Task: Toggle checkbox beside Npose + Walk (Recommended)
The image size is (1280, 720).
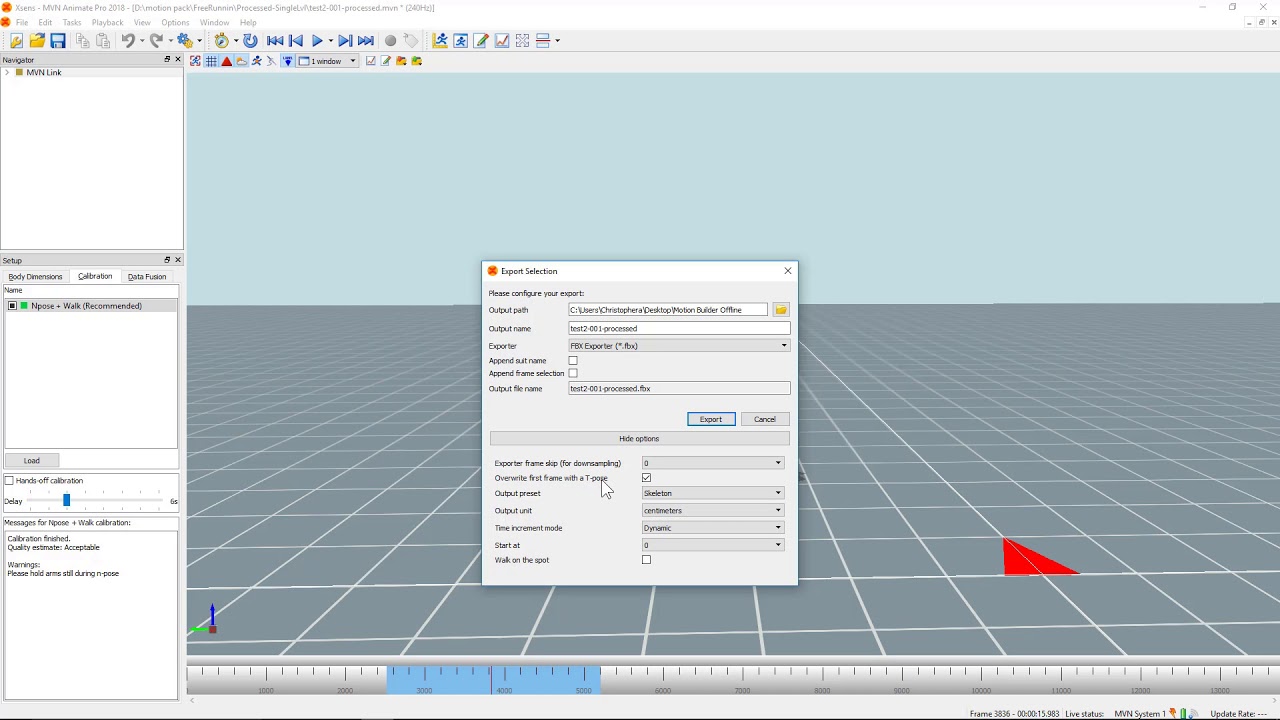Action: [12, 306]
